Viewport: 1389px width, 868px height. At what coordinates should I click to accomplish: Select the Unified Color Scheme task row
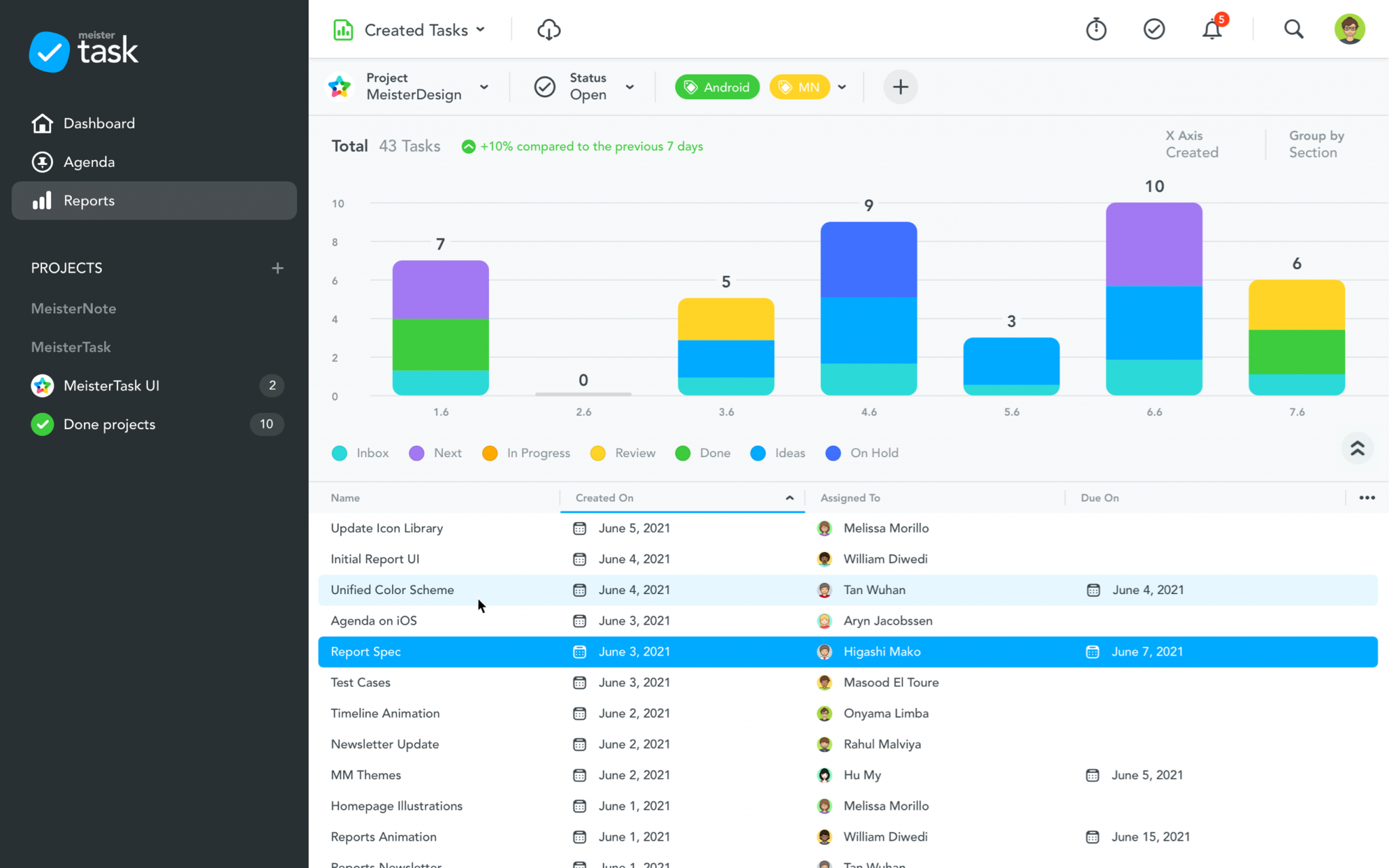(x=848, y=590)
